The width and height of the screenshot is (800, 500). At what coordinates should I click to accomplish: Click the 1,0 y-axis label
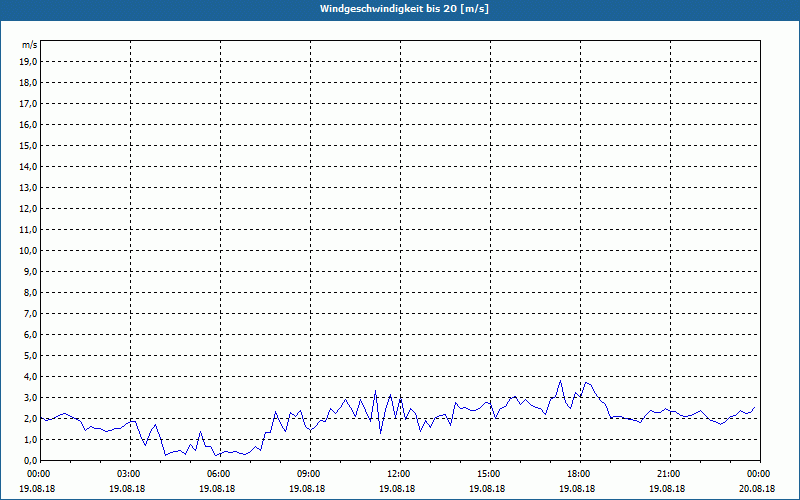click(x=31, y=439)
